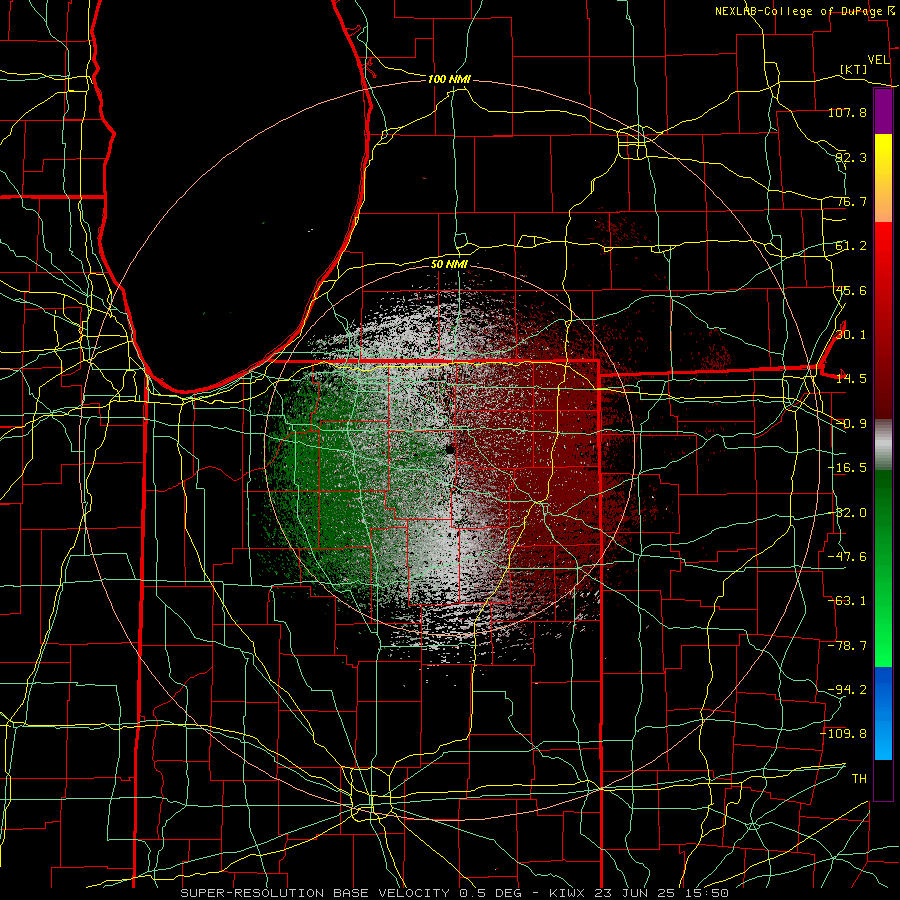Select the -63.1 scale value

click(x=847, y=601)
